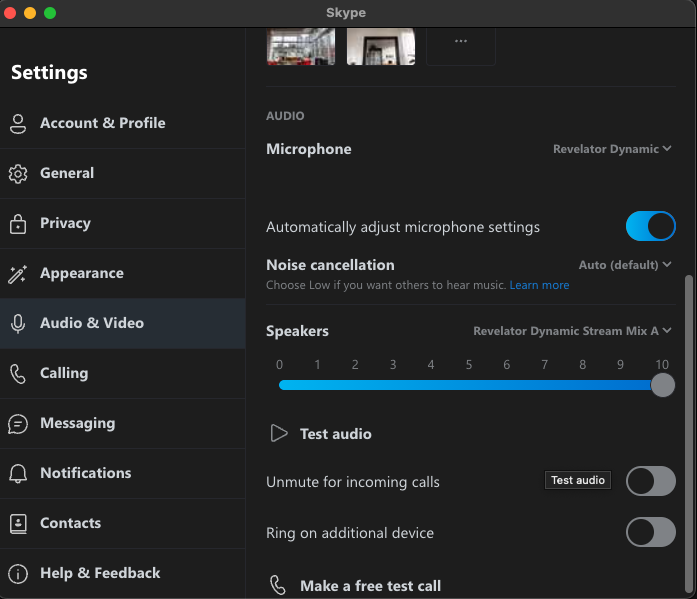Image resolution: width=697 pixels, height=599 pixels.
Task: Click the green macOS fullscreen button
Action: [x=50, y=13]
